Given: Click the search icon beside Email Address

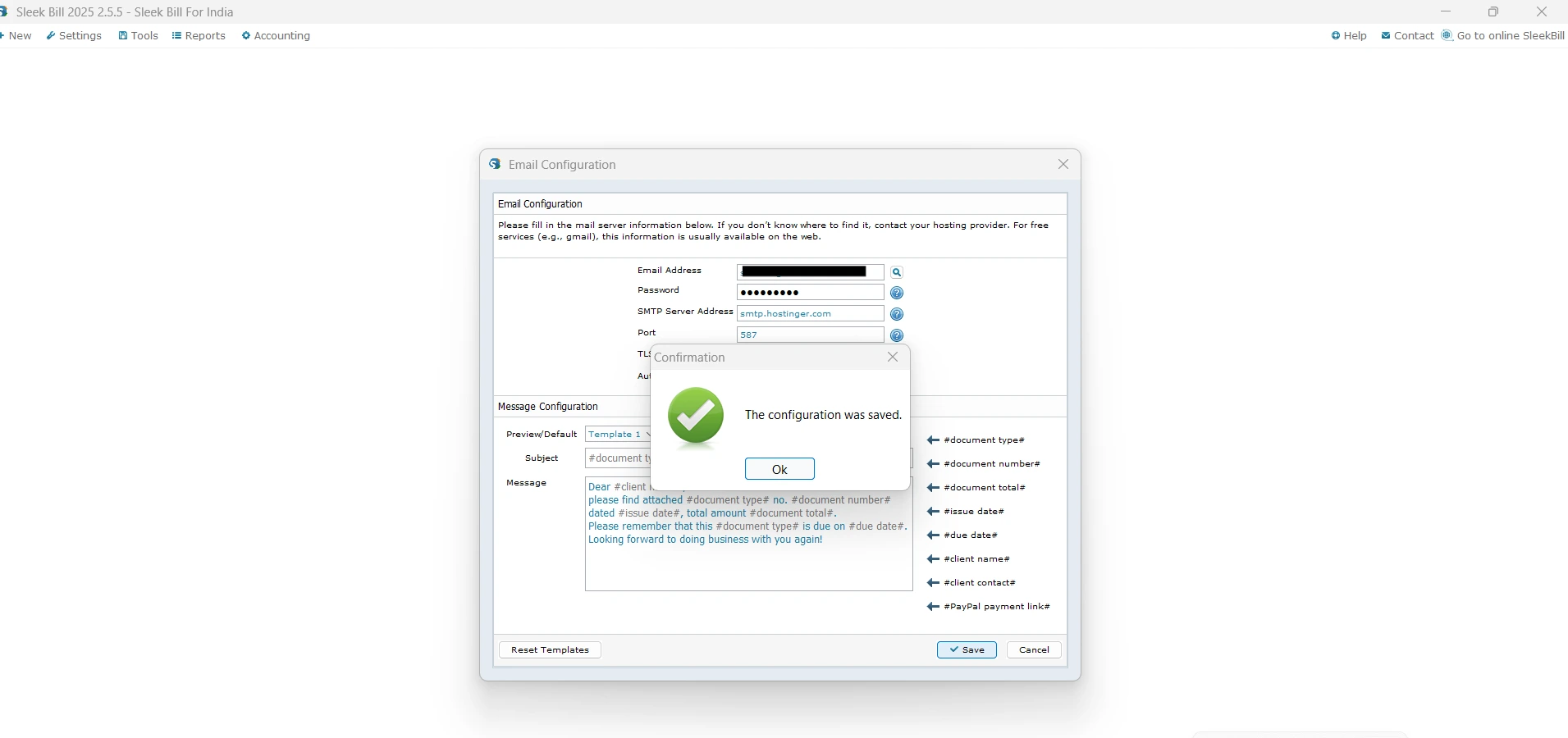Looking at the screenshot, I should (x=897, y=272).
